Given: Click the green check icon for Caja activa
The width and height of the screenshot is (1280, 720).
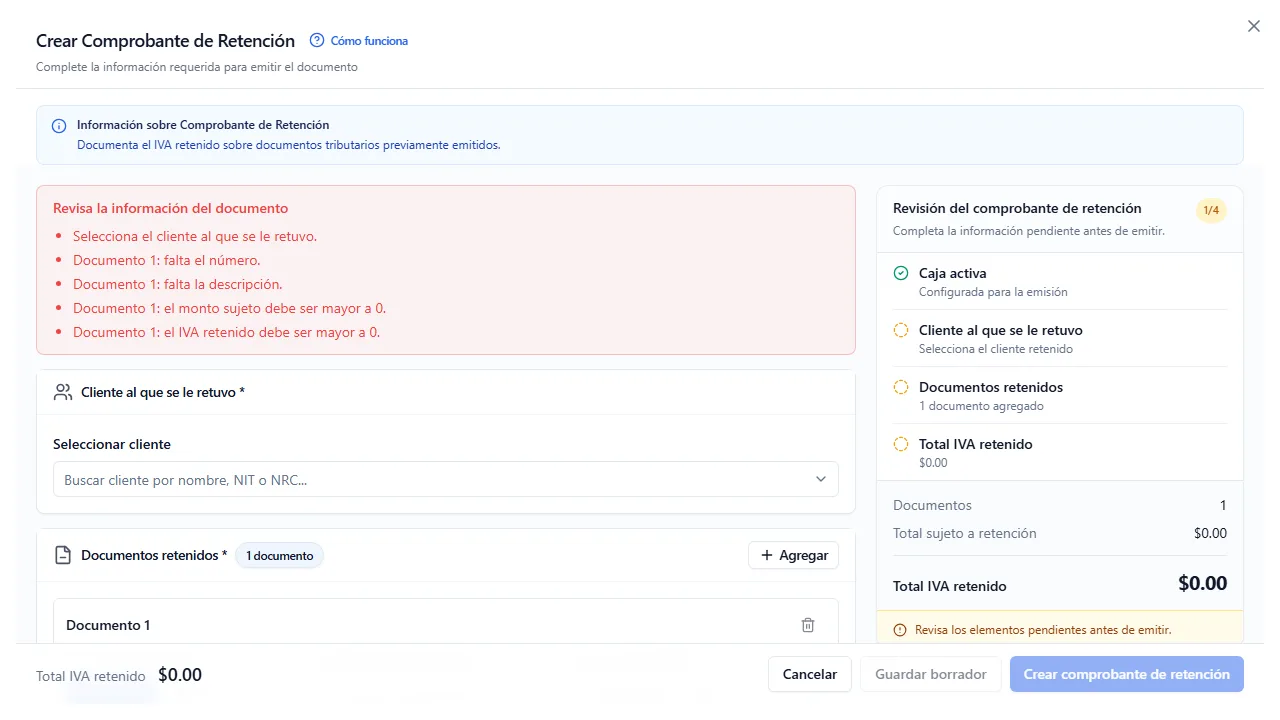Looking at the screenshot, I should [x=901, y=273].
